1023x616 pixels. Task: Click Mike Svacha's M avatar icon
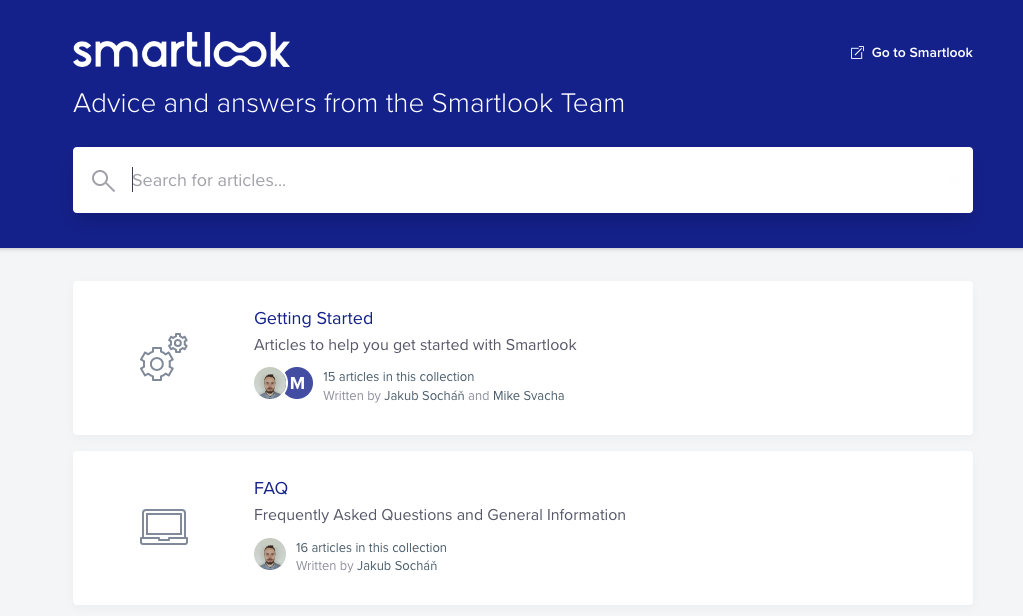coord(297,383)
